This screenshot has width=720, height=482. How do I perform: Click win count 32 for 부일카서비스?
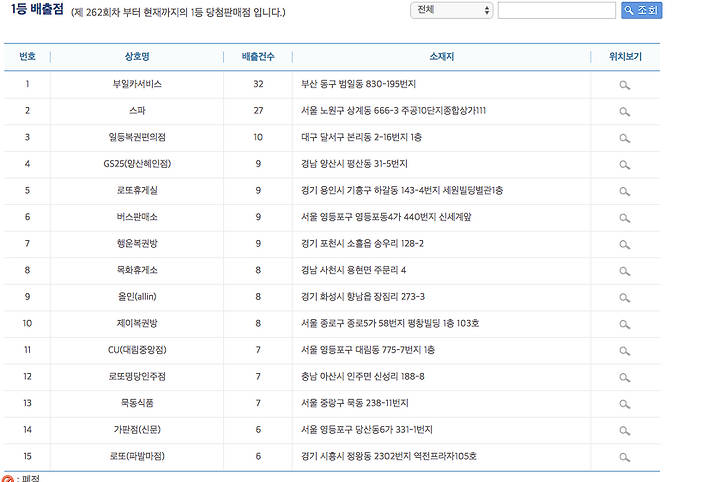click(258, 84)
